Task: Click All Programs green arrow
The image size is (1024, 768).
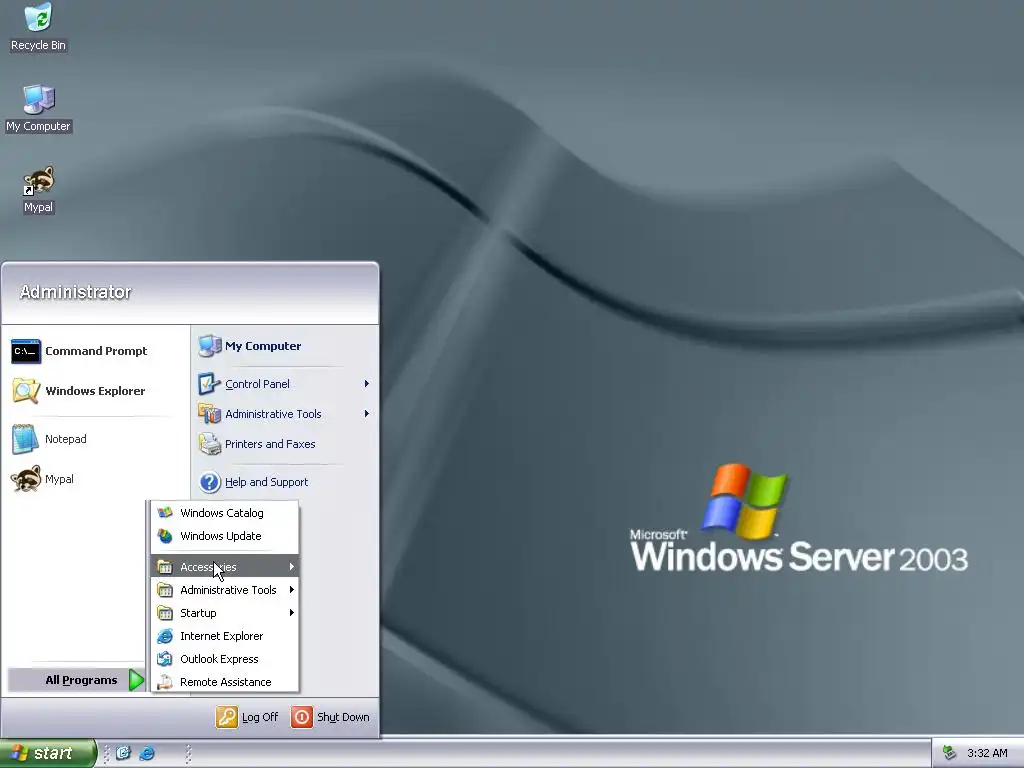Action: pos(136,680)
